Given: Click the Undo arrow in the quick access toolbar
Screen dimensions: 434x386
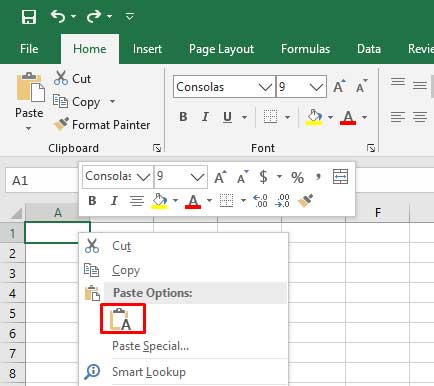Looking at the screenshot, I should [58, 16].
